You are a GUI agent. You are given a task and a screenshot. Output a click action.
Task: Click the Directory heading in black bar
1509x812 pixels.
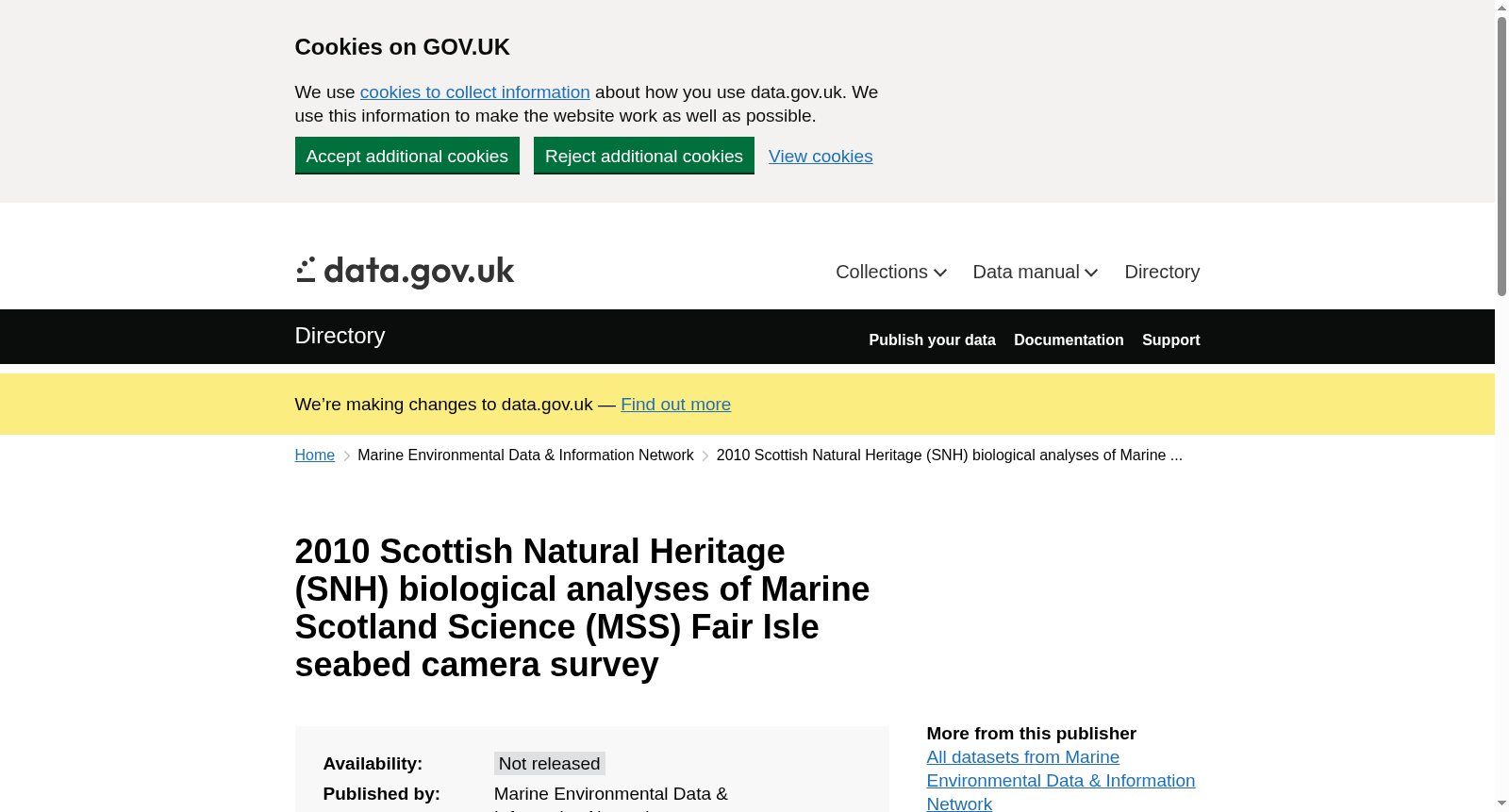(x=340, y=336)
